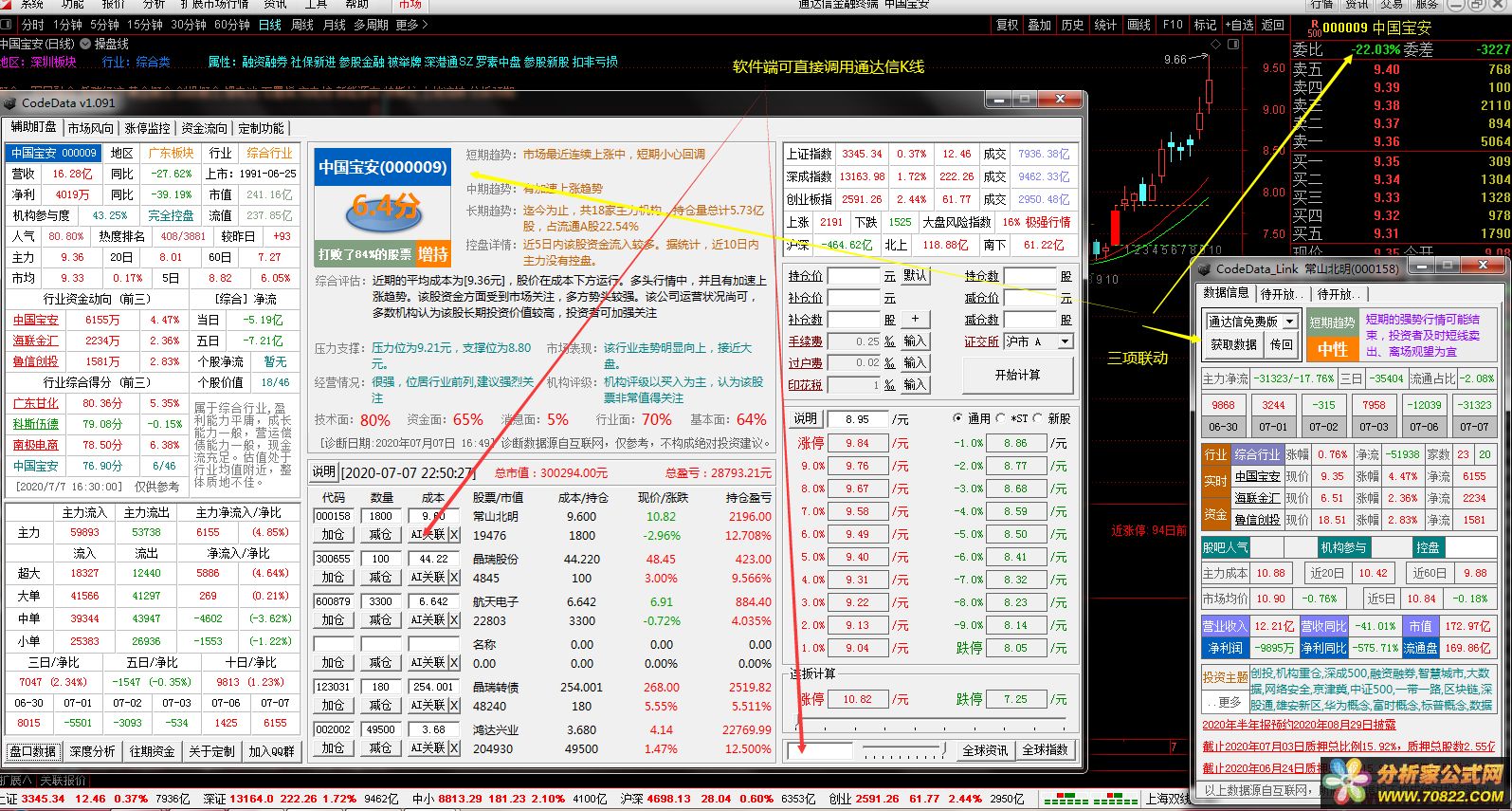Click AI关联 for the 航天电子 holding

pos(428,619)
